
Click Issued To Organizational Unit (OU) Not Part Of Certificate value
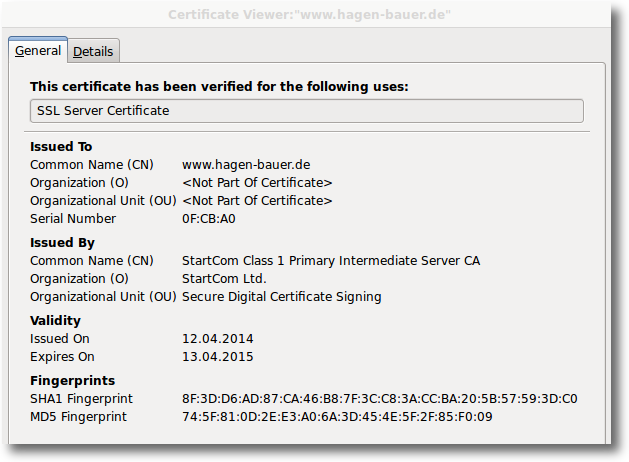pos(257,201)
